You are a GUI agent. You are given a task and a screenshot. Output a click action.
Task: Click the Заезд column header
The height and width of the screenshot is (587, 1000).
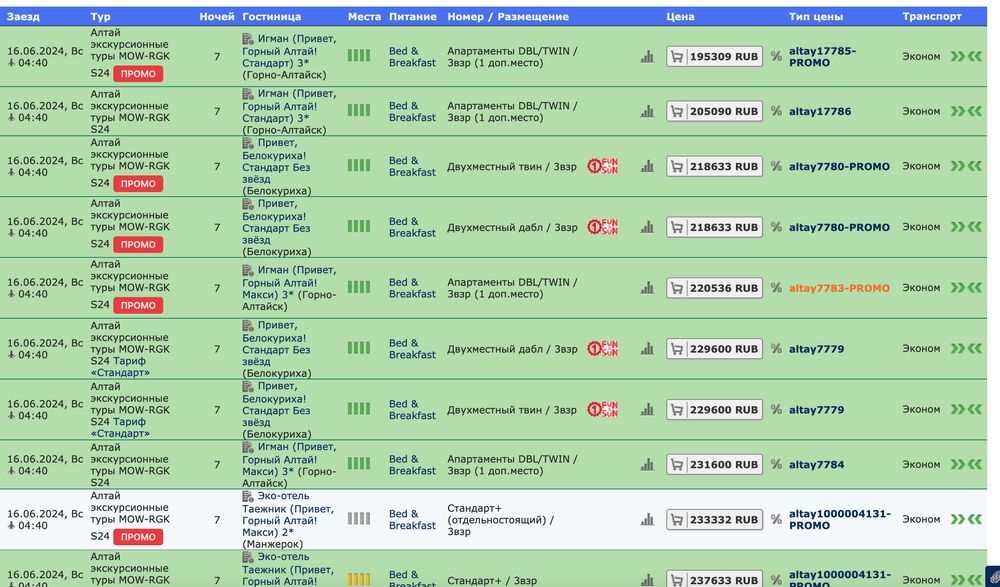(x=25, y=17)
